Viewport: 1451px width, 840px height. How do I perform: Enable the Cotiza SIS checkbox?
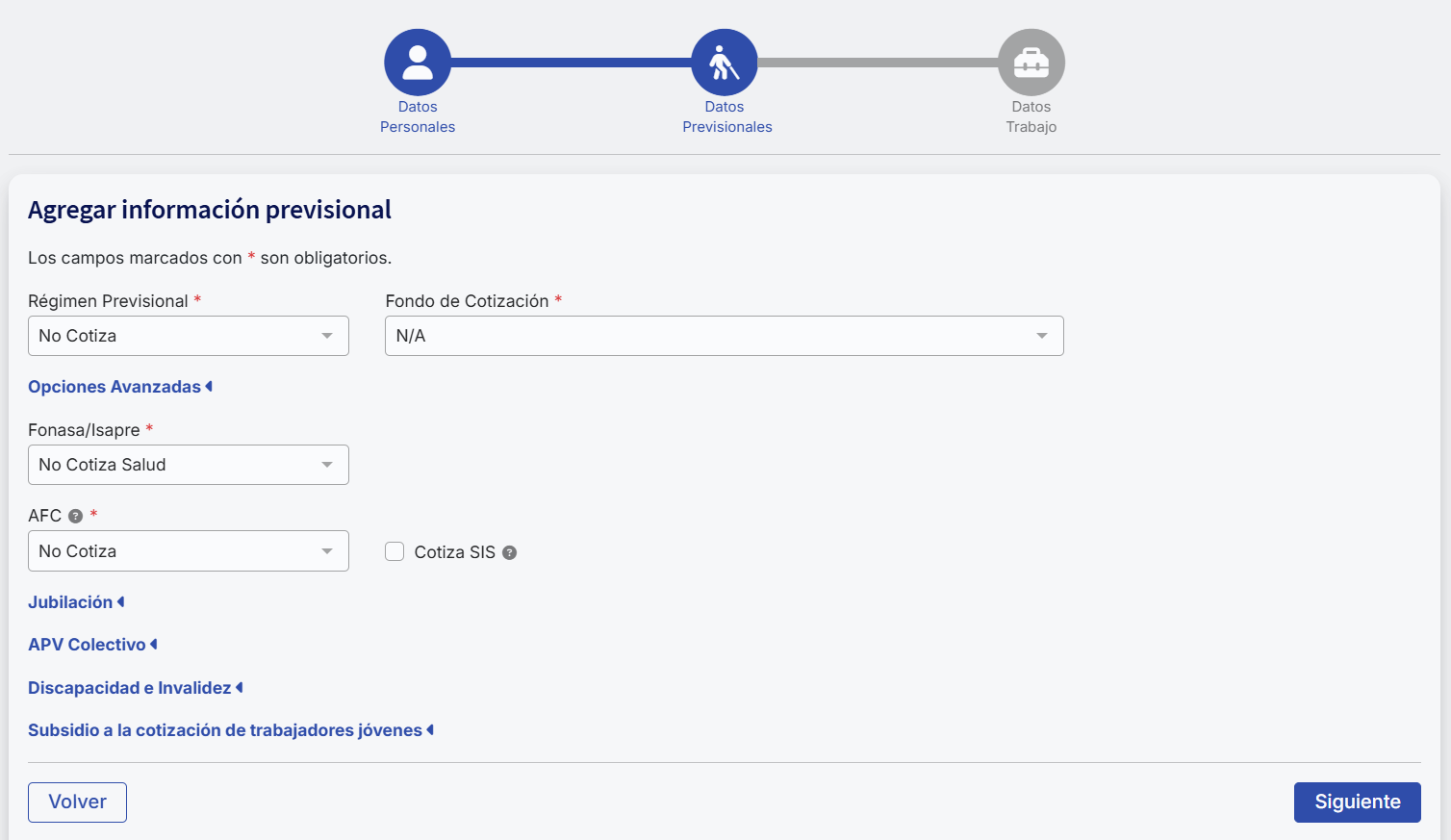point(395,551)
